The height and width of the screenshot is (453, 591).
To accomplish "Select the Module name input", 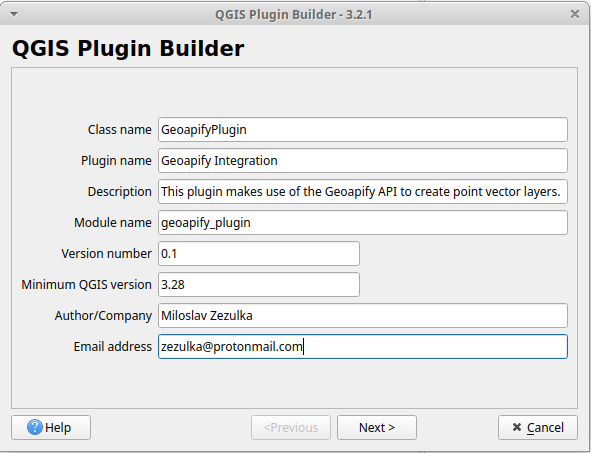I will pyautogui.click(x=363, y=223).
